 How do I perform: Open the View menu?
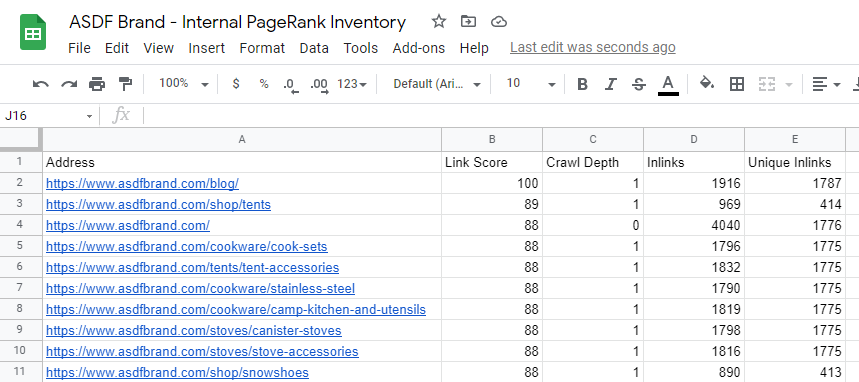tap(158, 48)
